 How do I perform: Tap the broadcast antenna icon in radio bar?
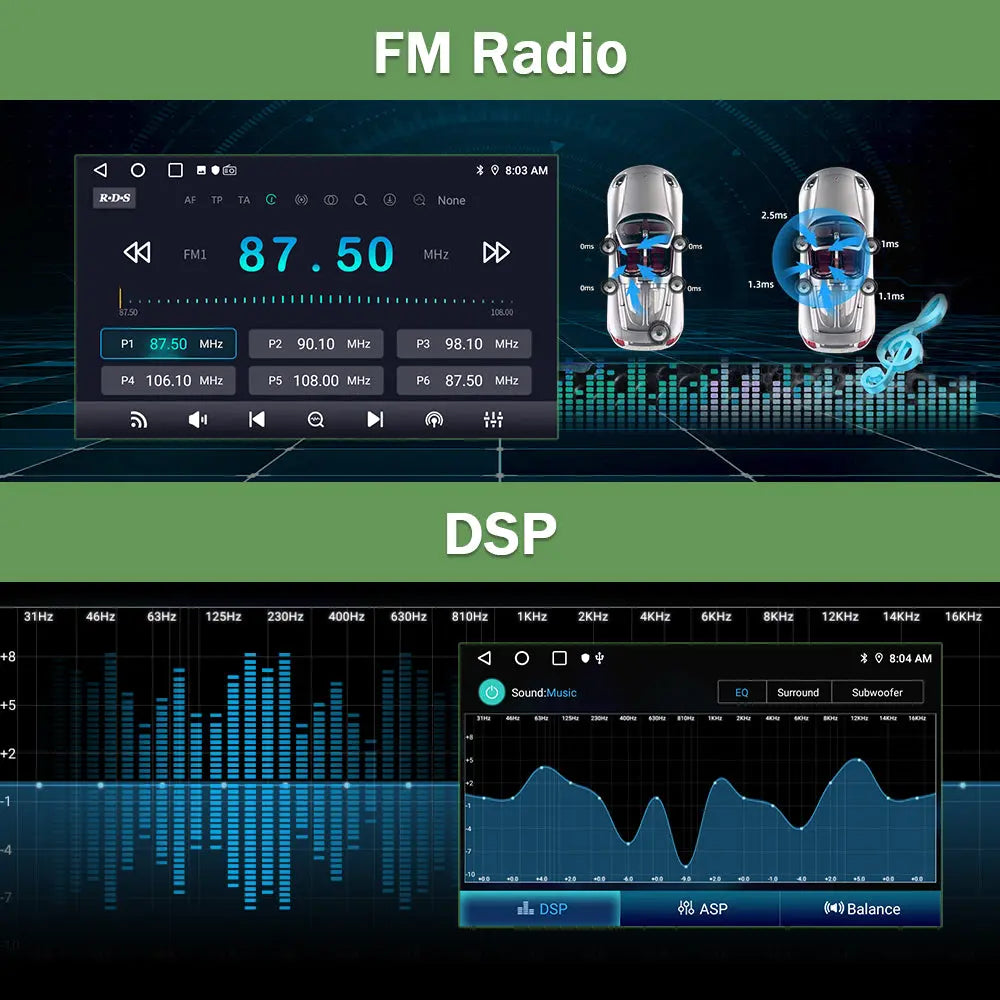(x=434, y=420)
